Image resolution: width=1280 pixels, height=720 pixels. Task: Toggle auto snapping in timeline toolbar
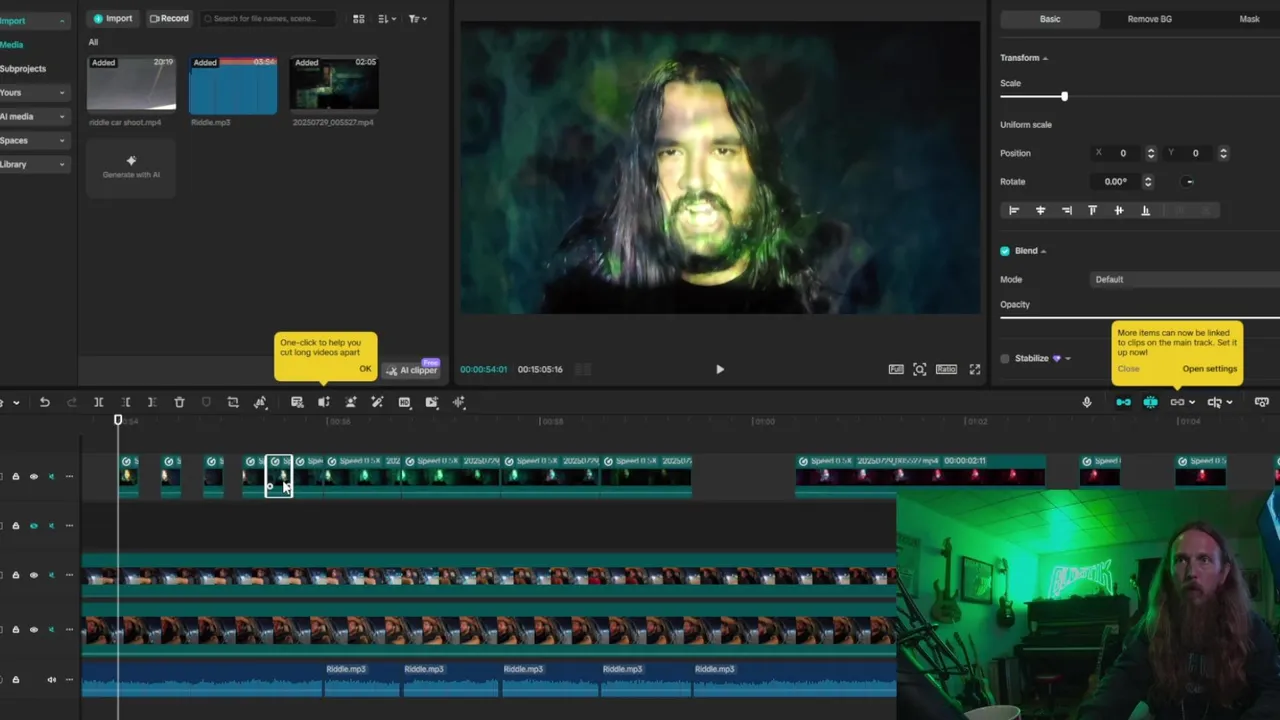(1150, 402)
